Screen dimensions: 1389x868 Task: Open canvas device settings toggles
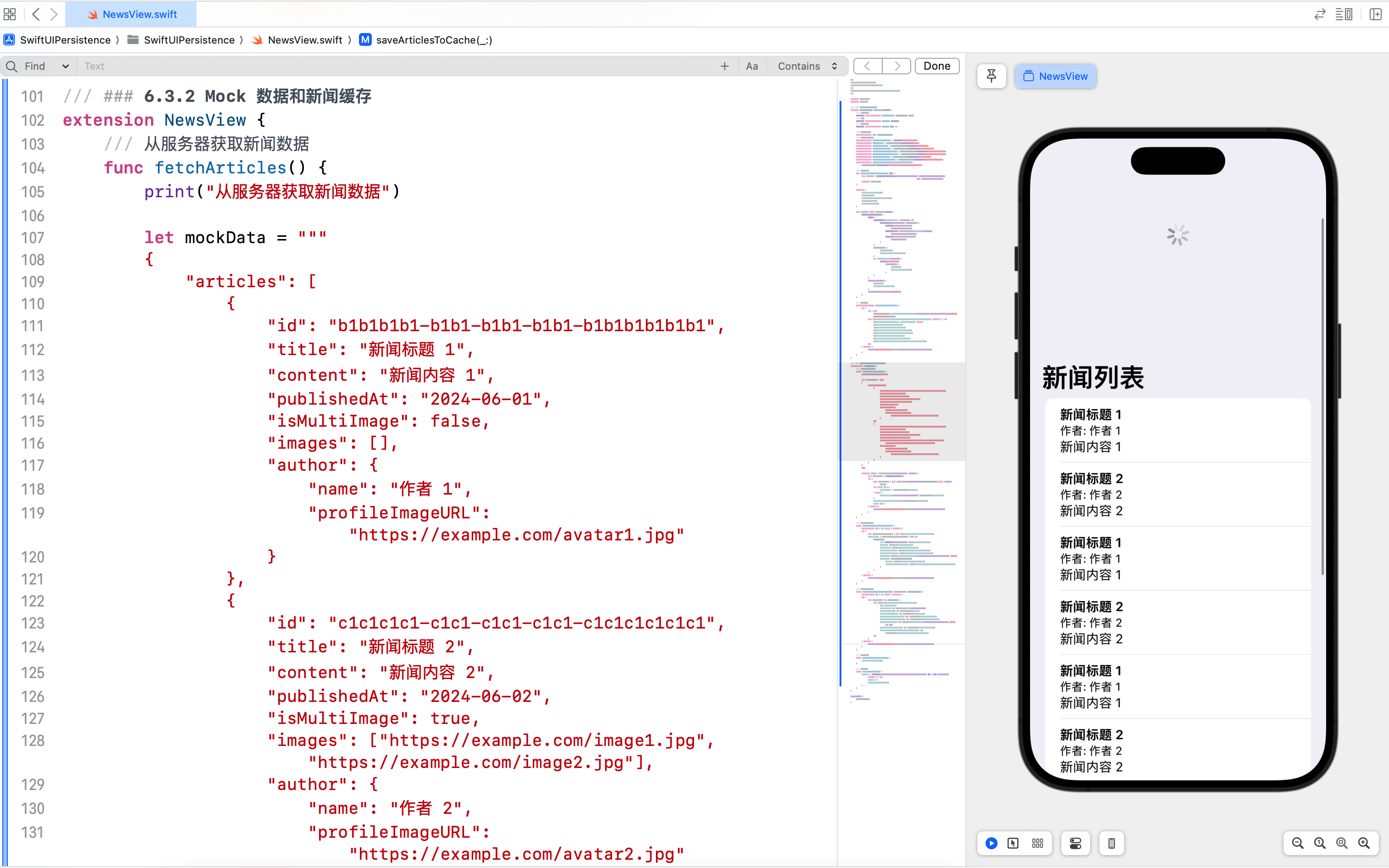tap(1075, 843)
